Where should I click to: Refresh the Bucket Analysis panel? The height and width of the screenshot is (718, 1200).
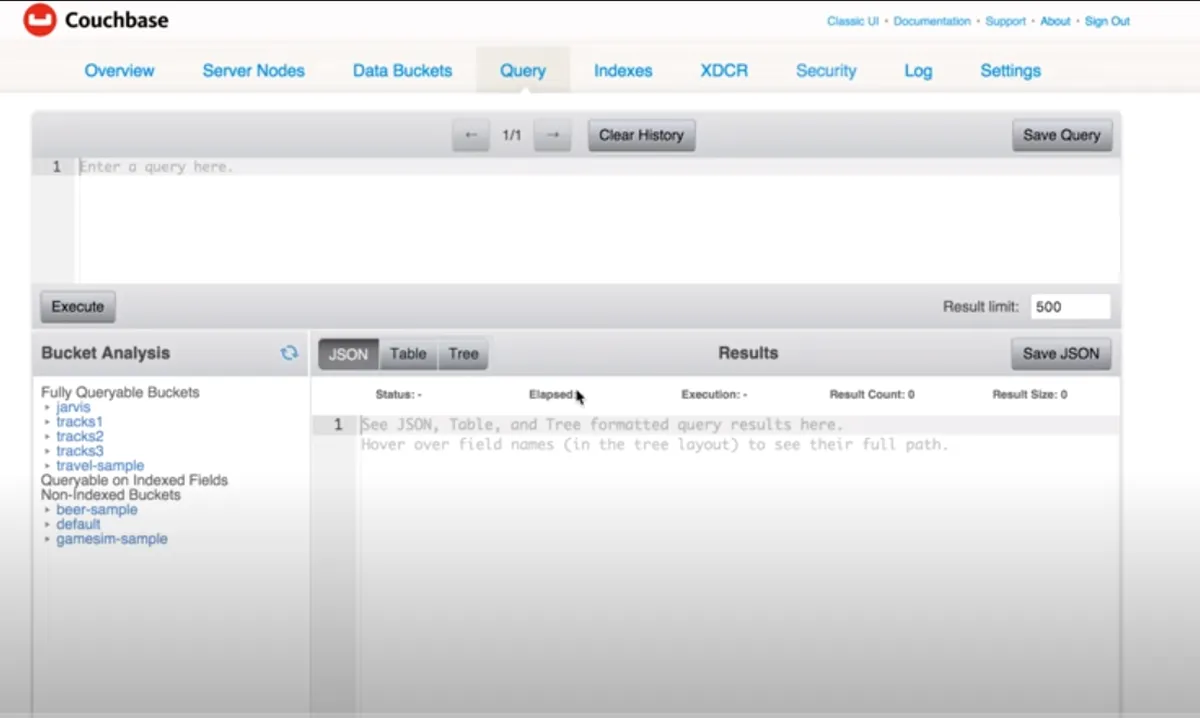pos(289,353)
